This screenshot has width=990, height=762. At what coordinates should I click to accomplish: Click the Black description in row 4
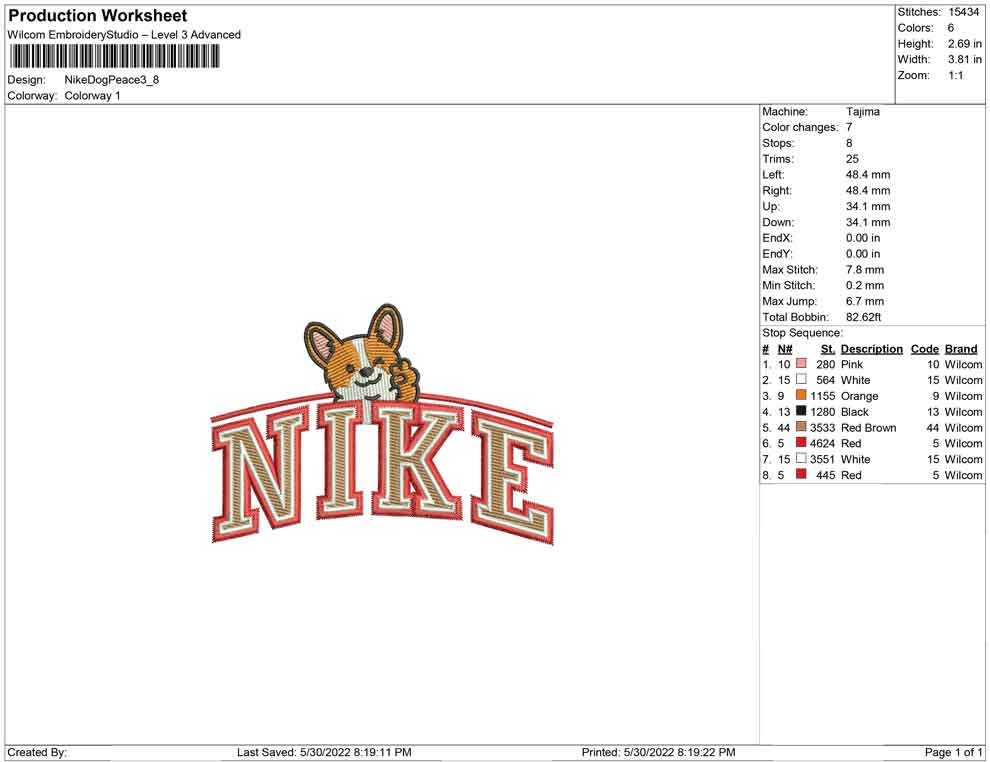click(x=855, y=412)
